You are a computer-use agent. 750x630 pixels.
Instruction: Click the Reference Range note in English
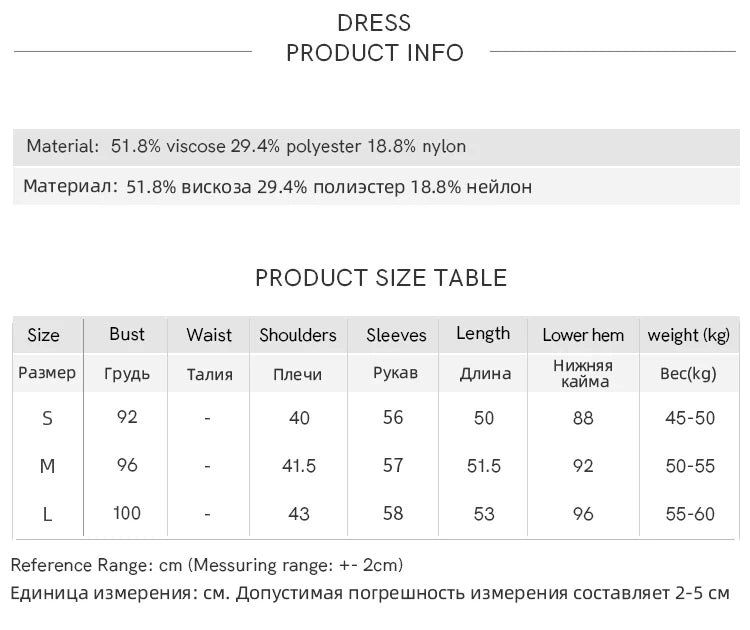pyautogui.click(x=207, y=565)
